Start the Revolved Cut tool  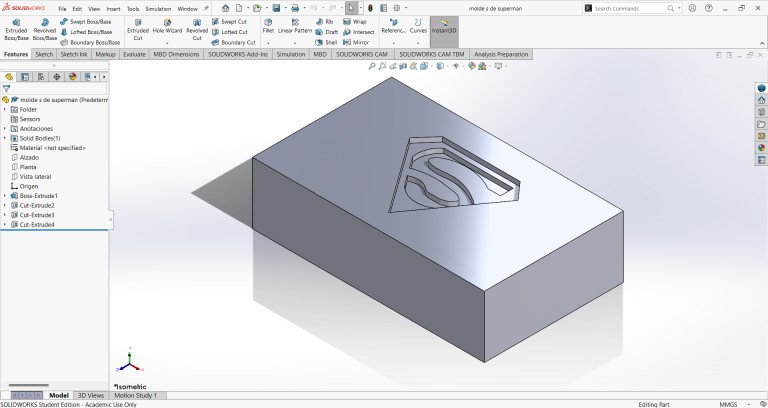(197, 30)
